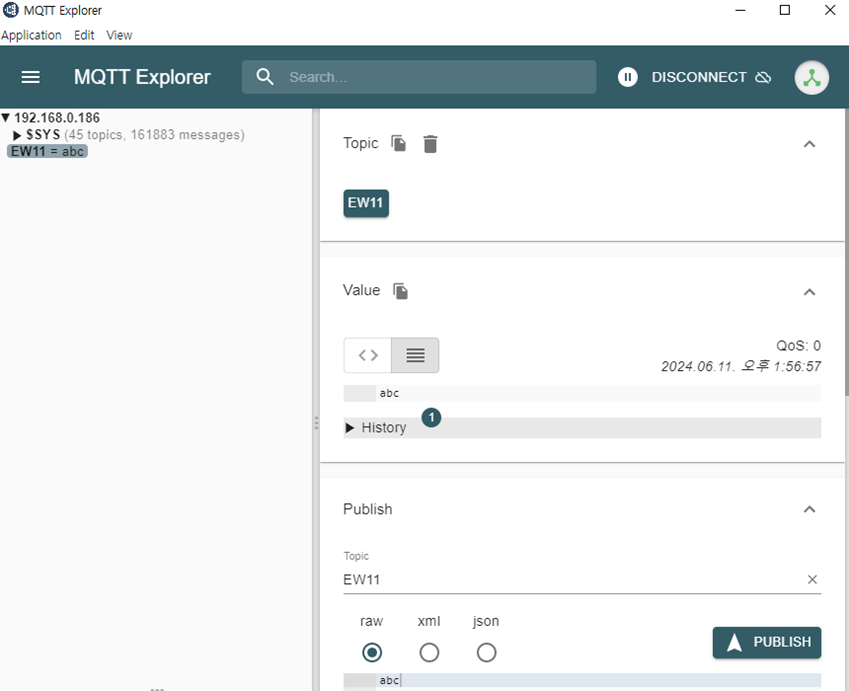Select the EW11 = abc tree item
849x691 pixels.
click(x=47, y=151)
